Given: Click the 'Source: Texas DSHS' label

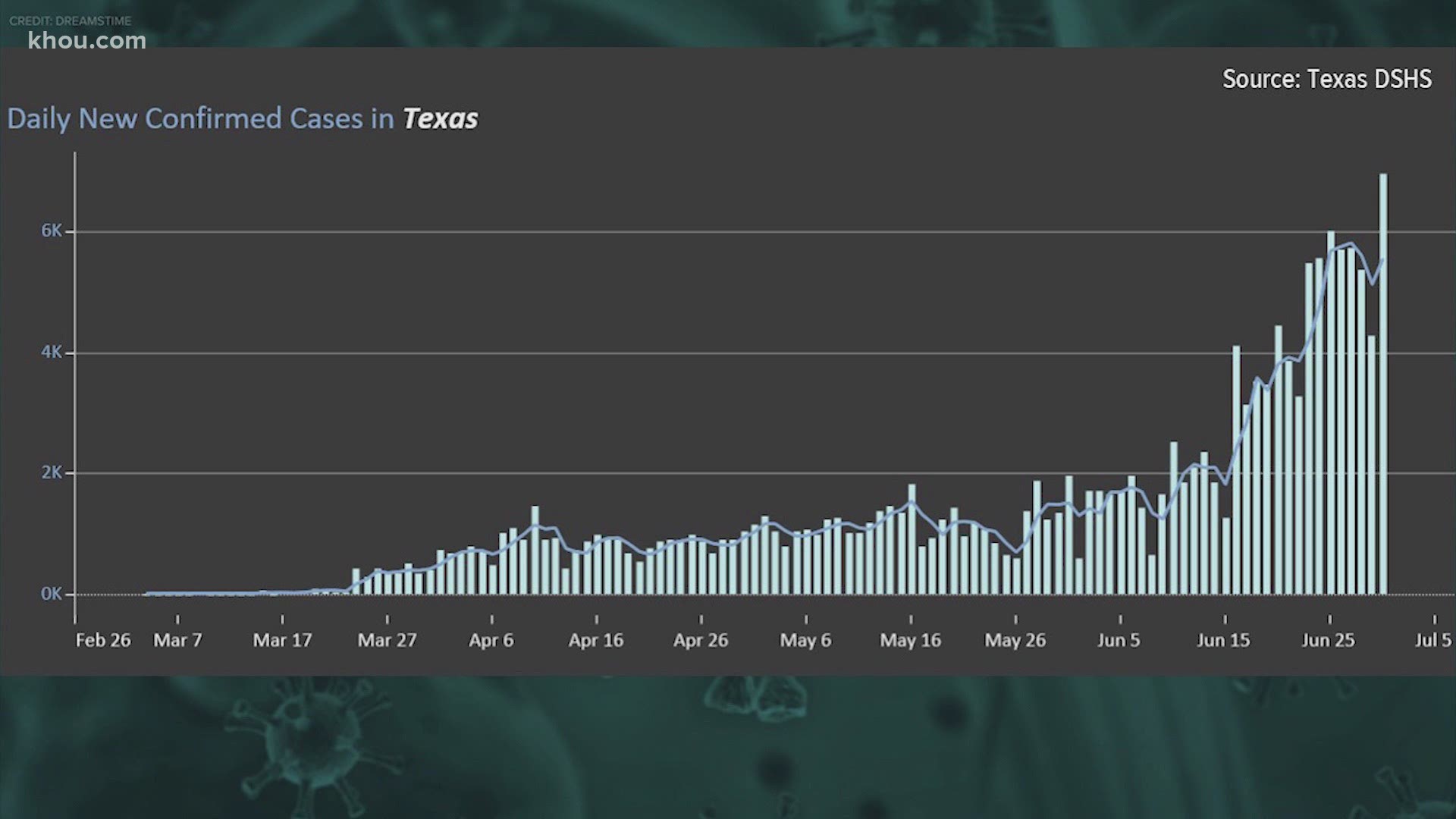Looking at the screenshot, I should coord(1327,79).
